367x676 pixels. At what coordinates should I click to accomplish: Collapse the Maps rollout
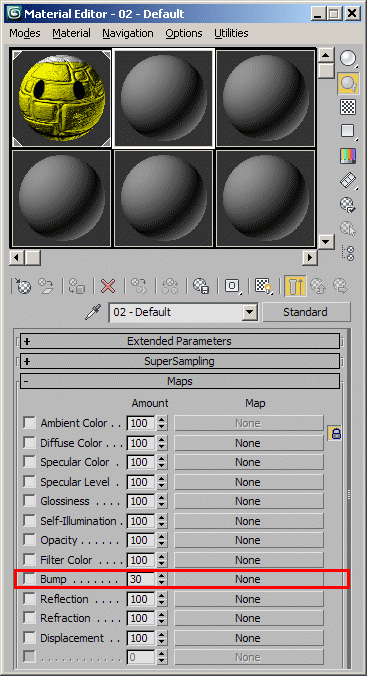[180, 381]
